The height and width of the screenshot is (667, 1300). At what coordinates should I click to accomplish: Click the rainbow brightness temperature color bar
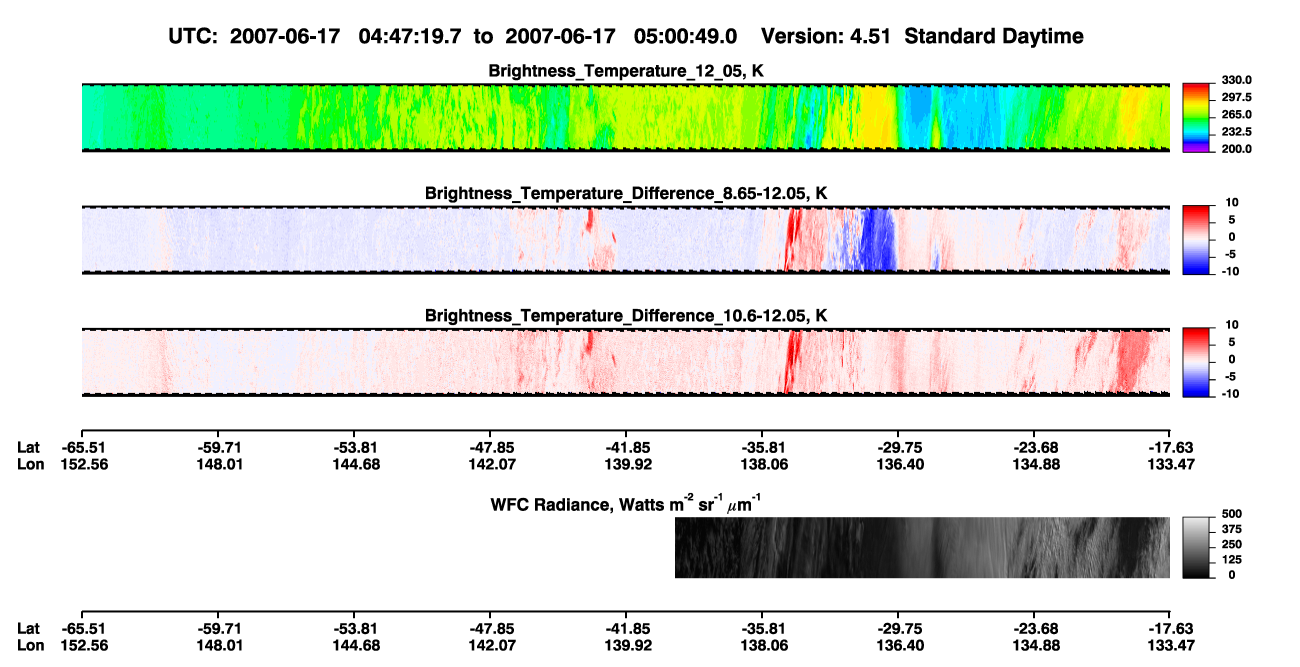[x=1197, y=117]
